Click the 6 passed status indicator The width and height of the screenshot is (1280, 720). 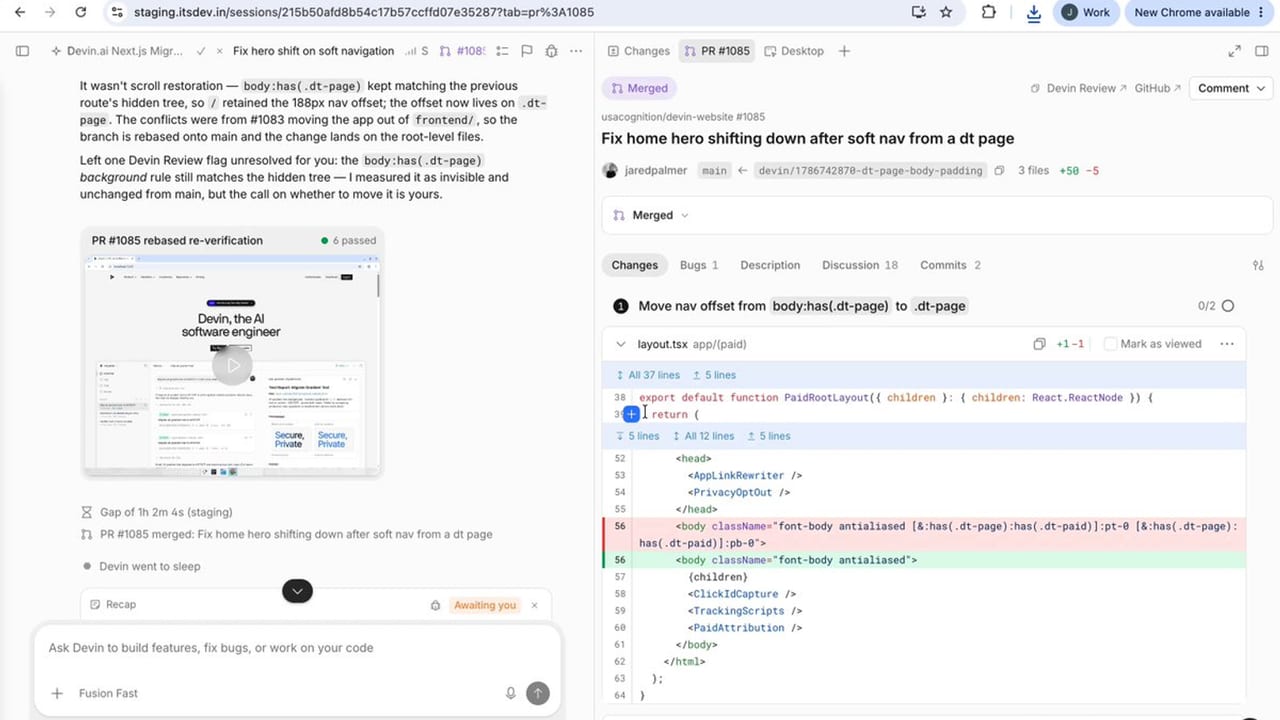349,241
